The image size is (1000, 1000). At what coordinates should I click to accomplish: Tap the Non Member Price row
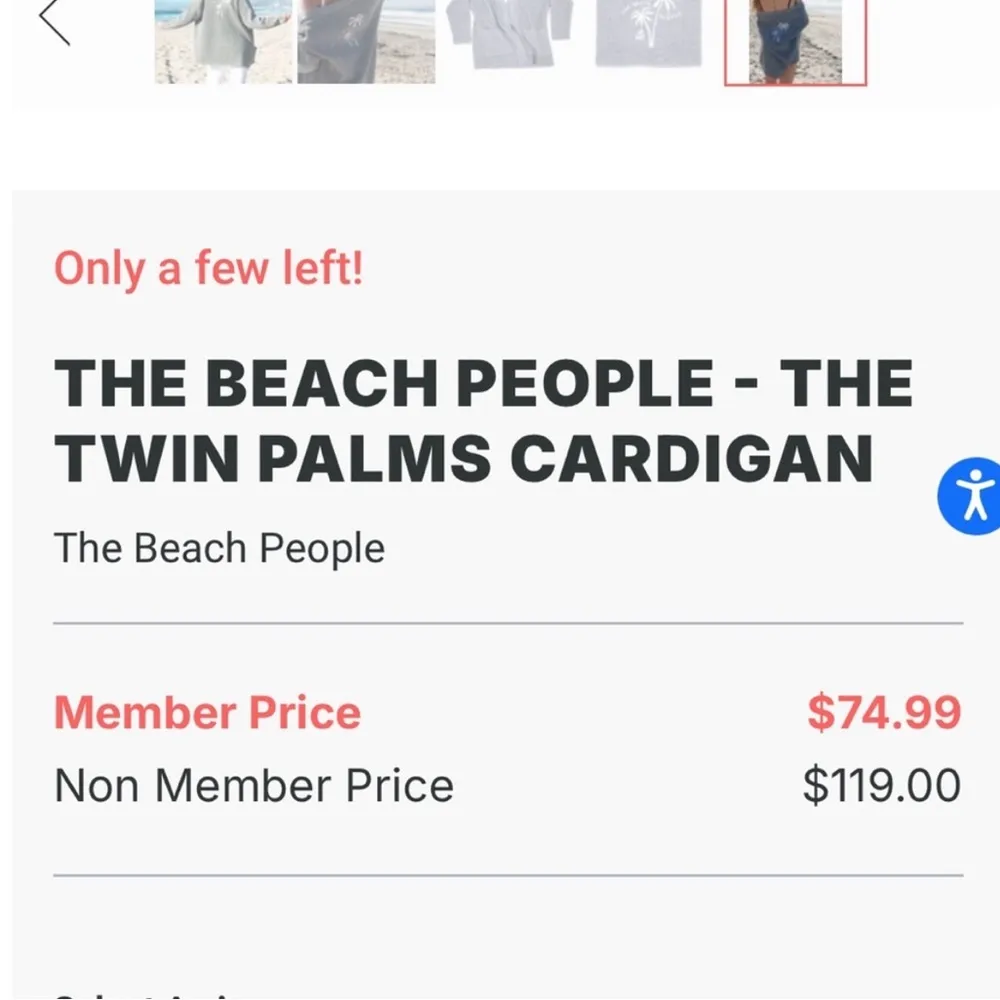[x=255, y=784]
